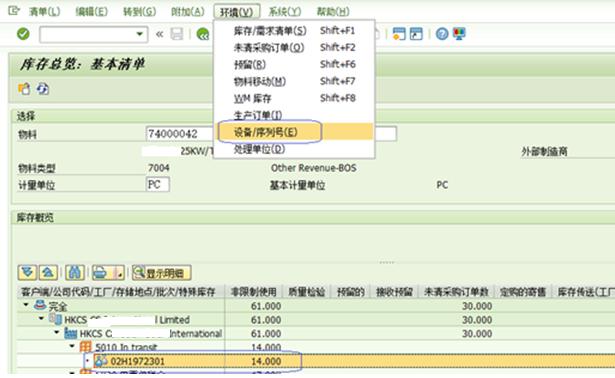The height and width of the screenshot is (378, 615).
Task: Click the 质量检验 column header
Action: [307, 292]
